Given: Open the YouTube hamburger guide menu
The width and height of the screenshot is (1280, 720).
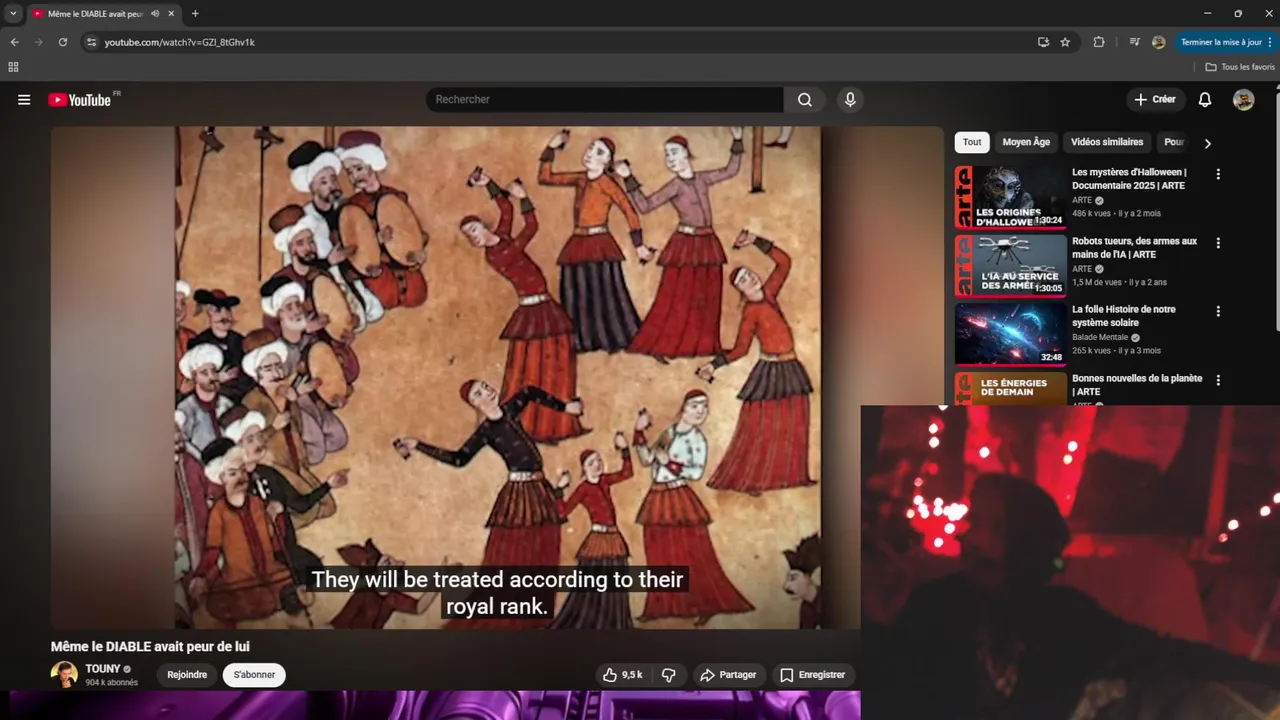Looking at the screenshot, I should tap(24, 100).
